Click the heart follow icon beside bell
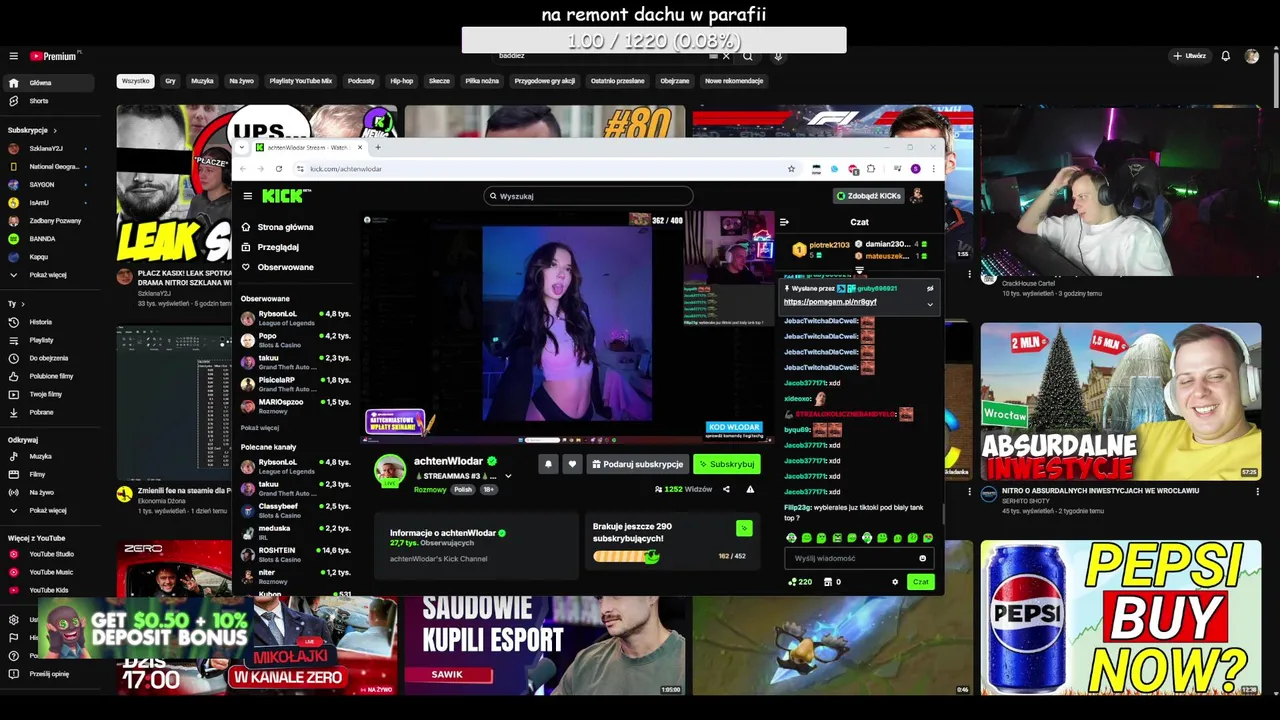Image resolution: width=1280 pixels, height=720 pixels. 572,464
